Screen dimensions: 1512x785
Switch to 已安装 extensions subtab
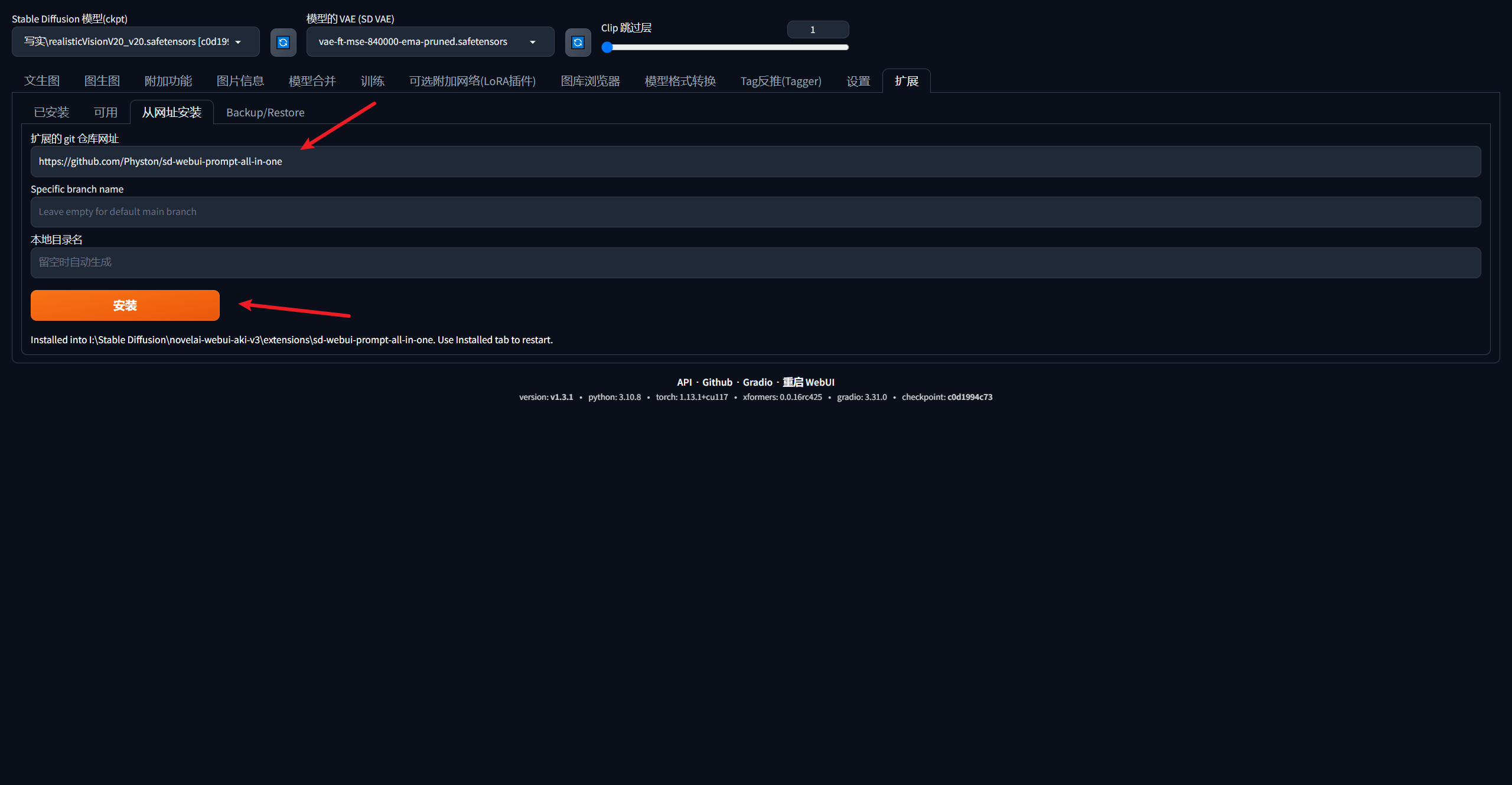[51, 112]
